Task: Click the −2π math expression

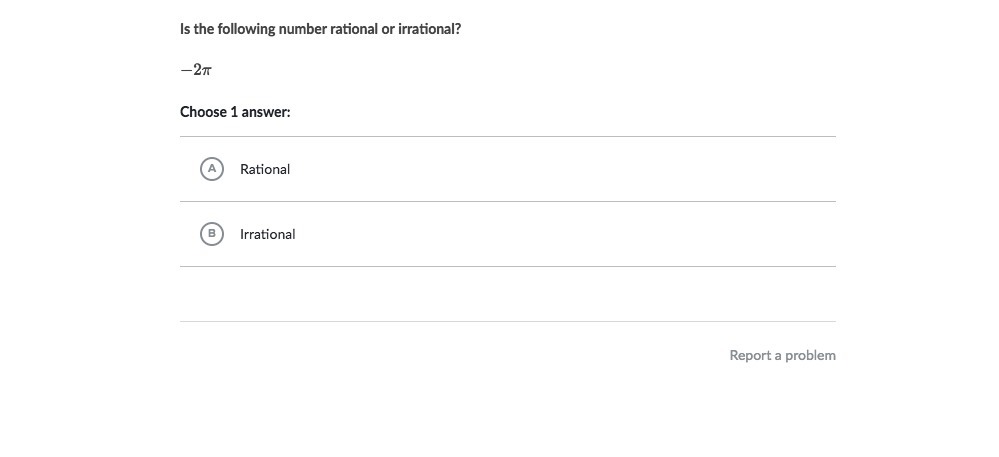Action: tap(196, 70)
